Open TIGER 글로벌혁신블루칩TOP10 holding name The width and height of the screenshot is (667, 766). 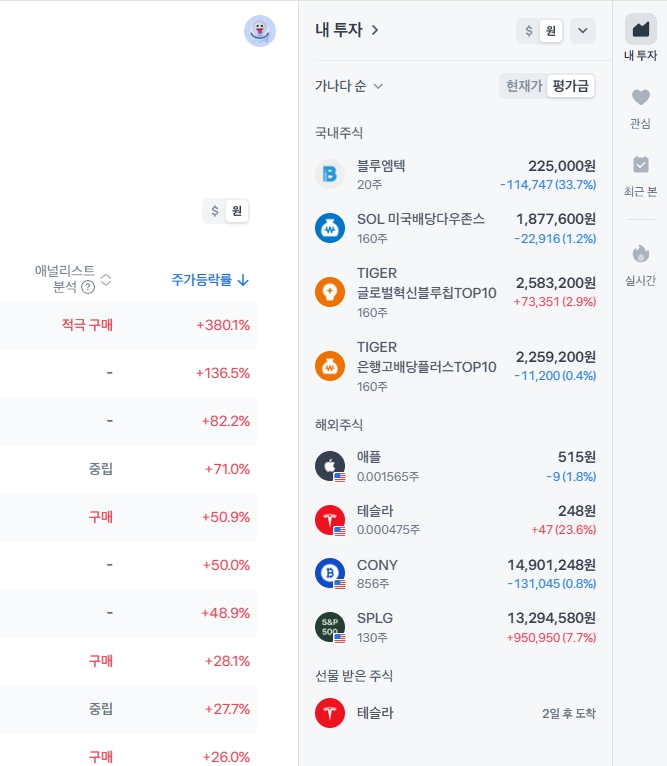[427, 283]
